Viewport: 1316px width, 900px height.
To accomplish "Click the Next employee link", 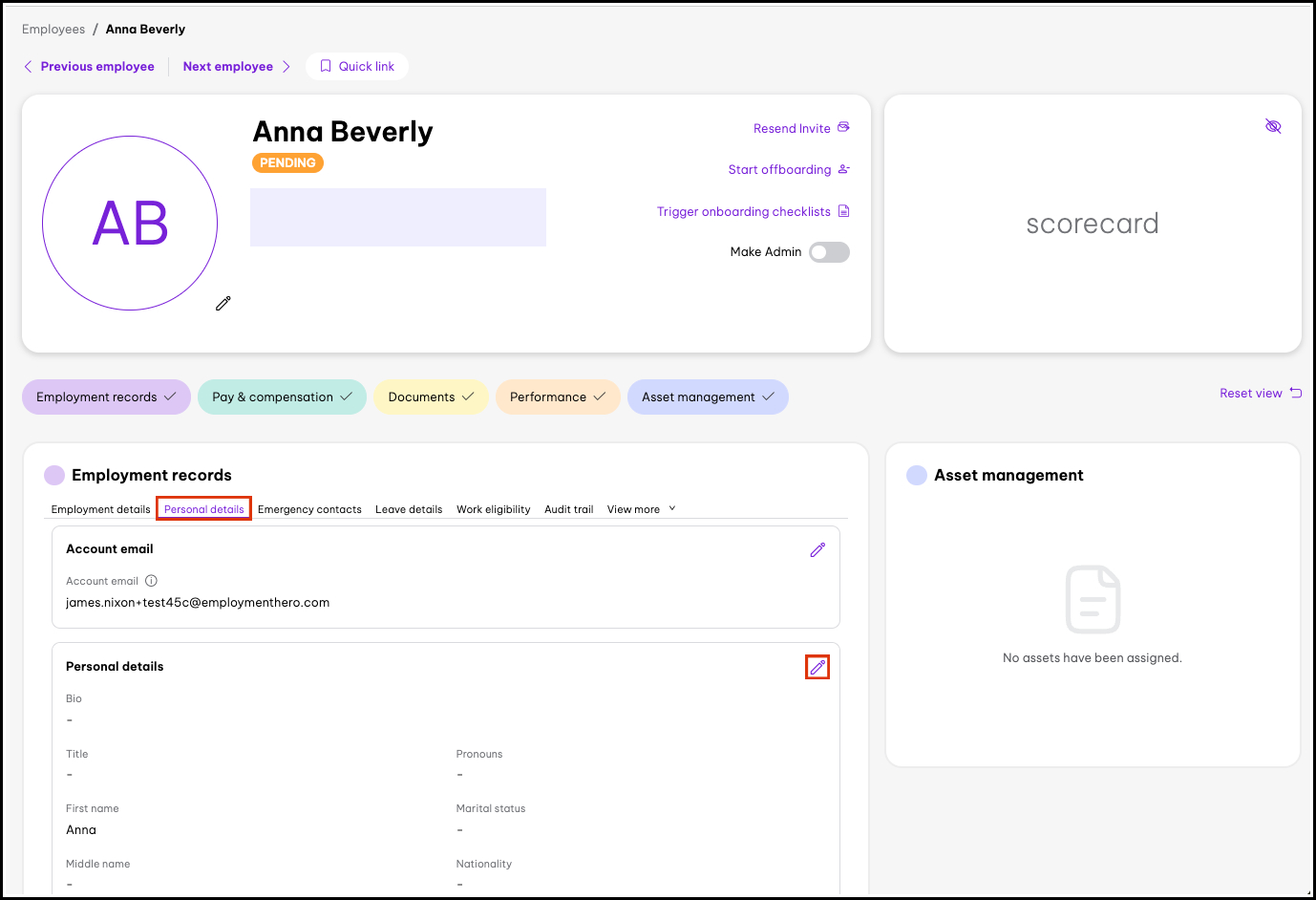I will [228, 66].
